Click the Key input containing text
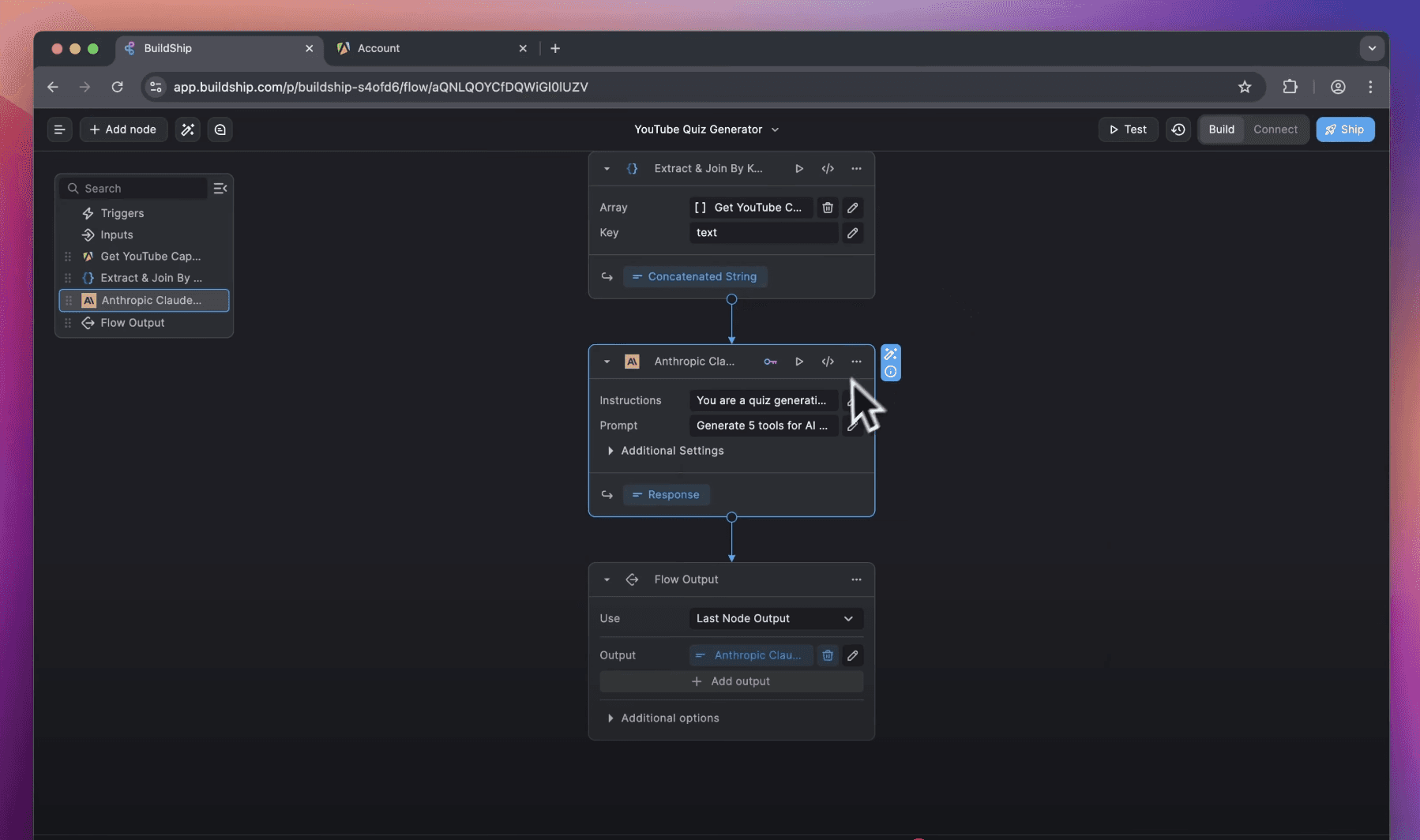 tap(764, 233)
